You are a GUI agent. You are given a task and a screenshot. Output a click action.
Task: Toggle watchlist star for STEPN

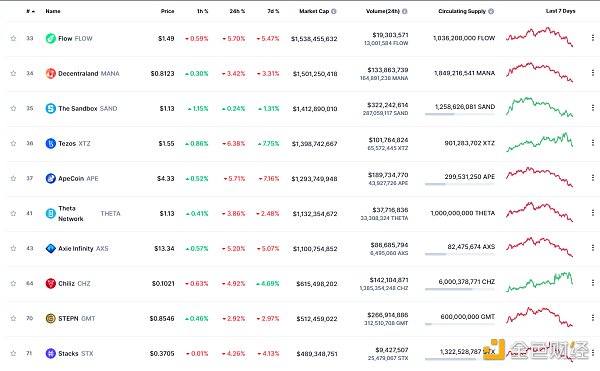(x=13, y=318)
